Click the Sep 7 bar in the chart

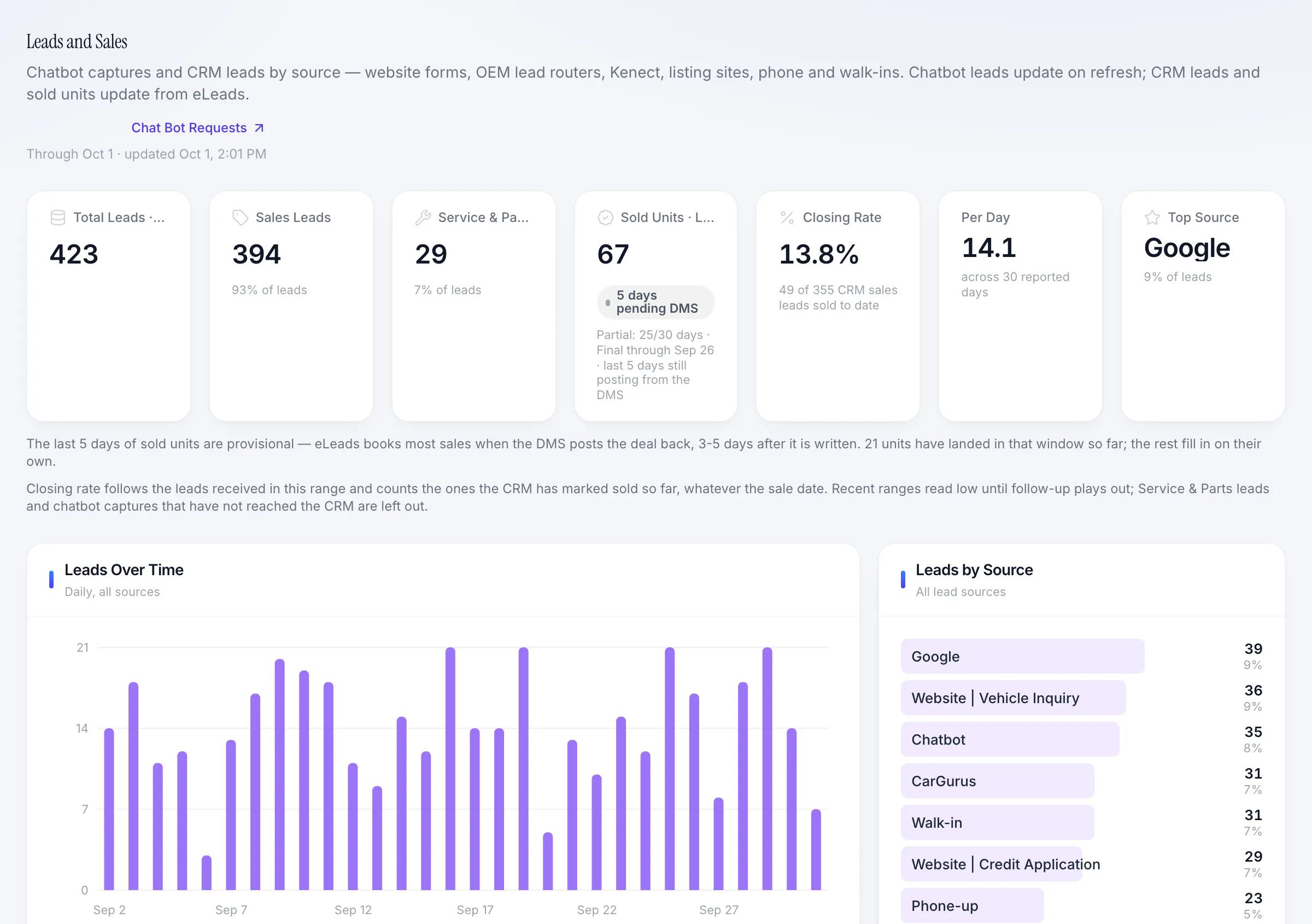coord(231,815)
